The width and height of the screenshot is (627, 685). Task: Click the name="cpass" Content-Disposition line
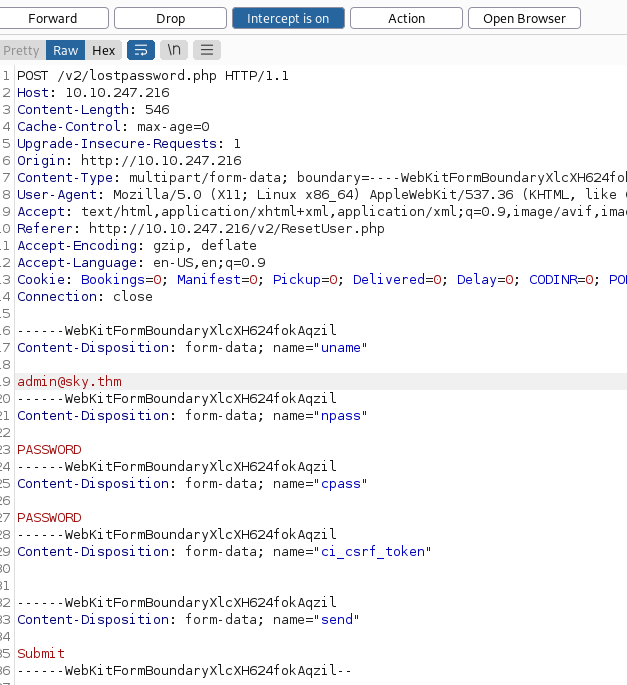tap(192, 484)
